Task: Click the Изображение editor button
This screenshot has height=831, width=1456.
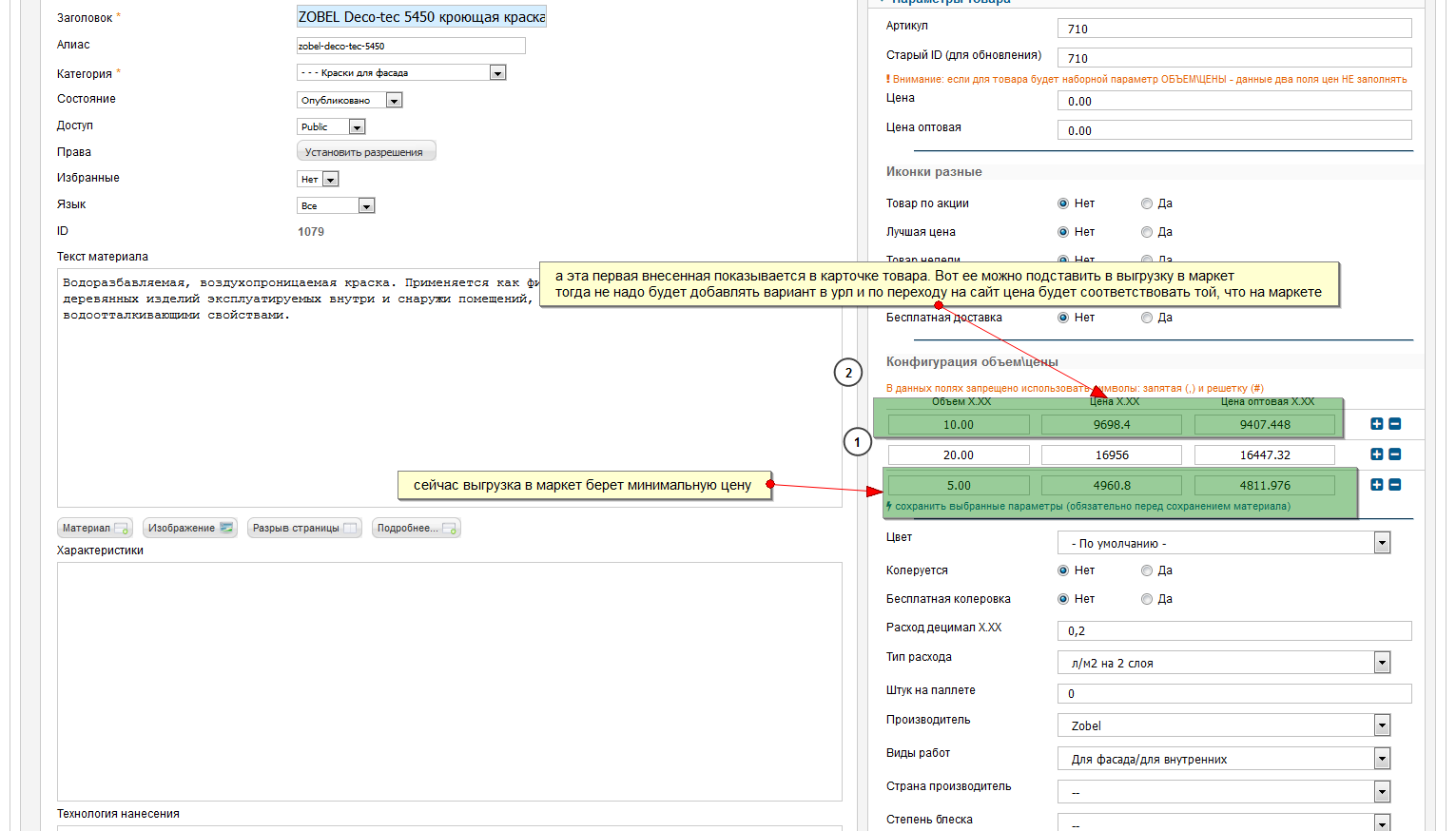Action: point(190,528)
